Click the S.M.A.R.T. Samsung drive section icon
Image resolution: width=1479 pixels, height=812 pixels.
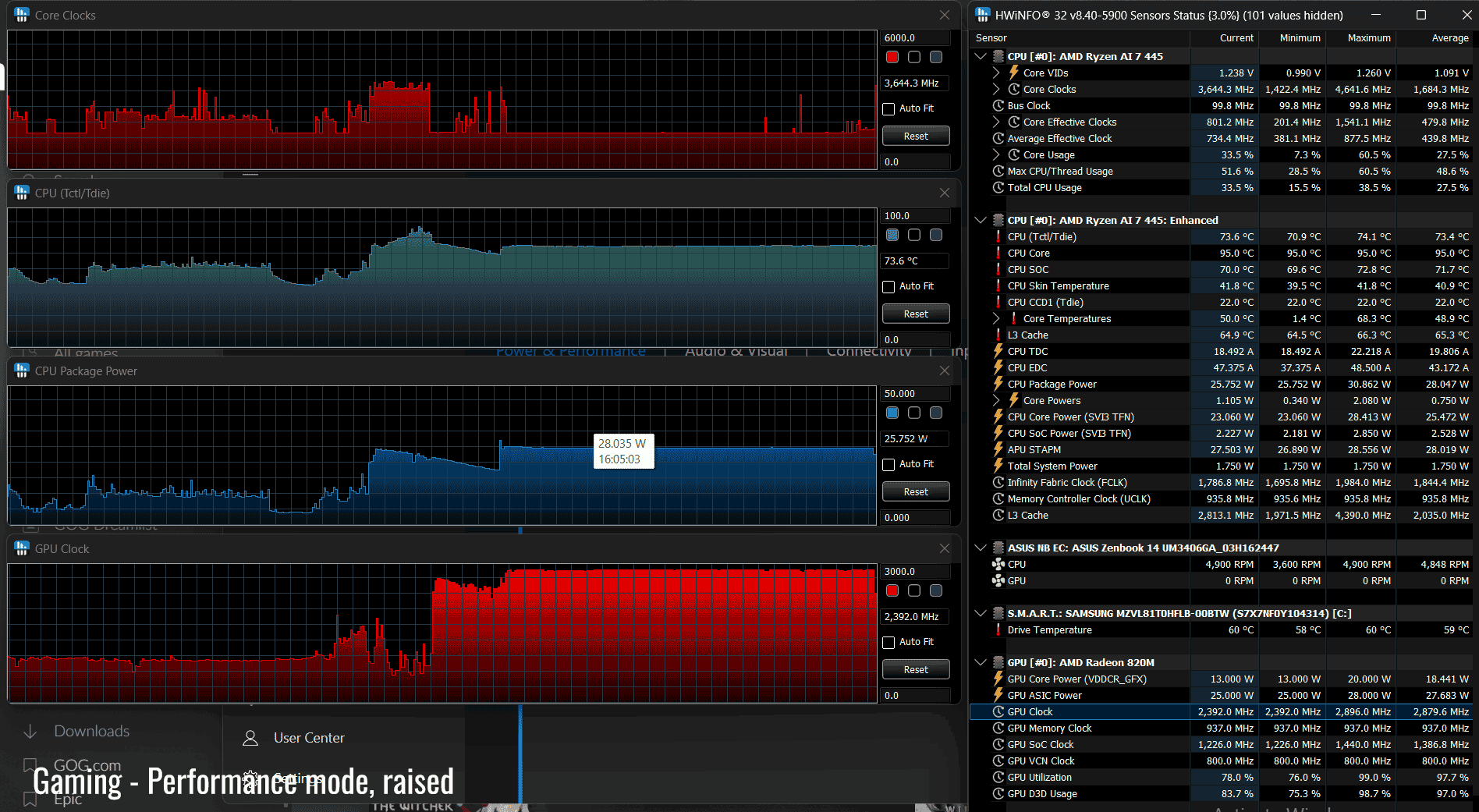click(998, 613)
